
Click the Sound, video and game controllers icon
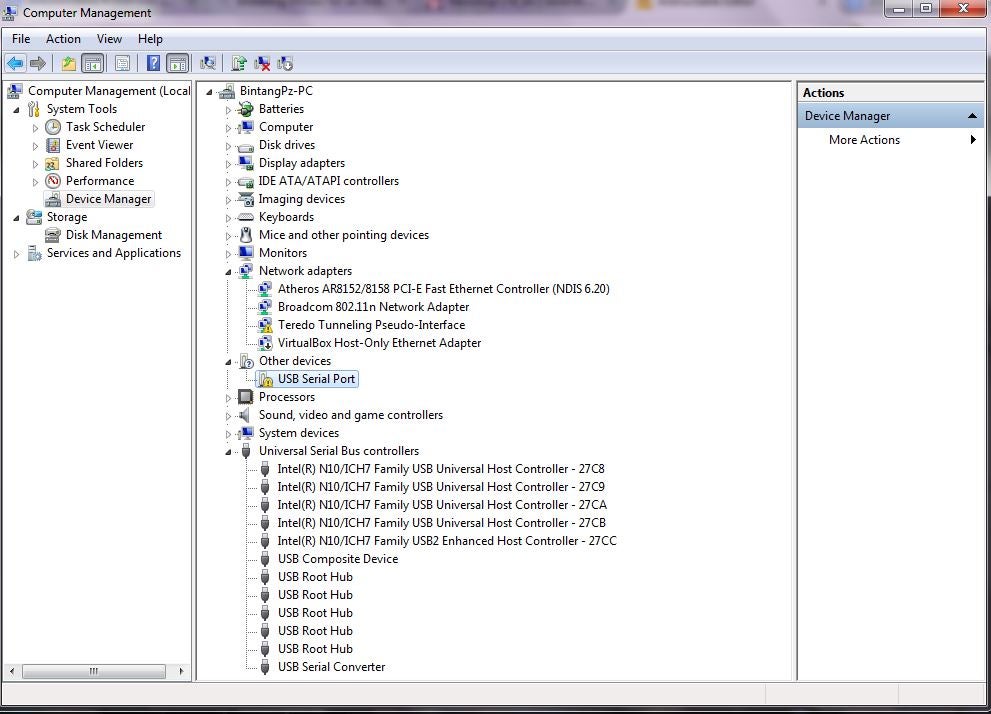click(244, 415)
